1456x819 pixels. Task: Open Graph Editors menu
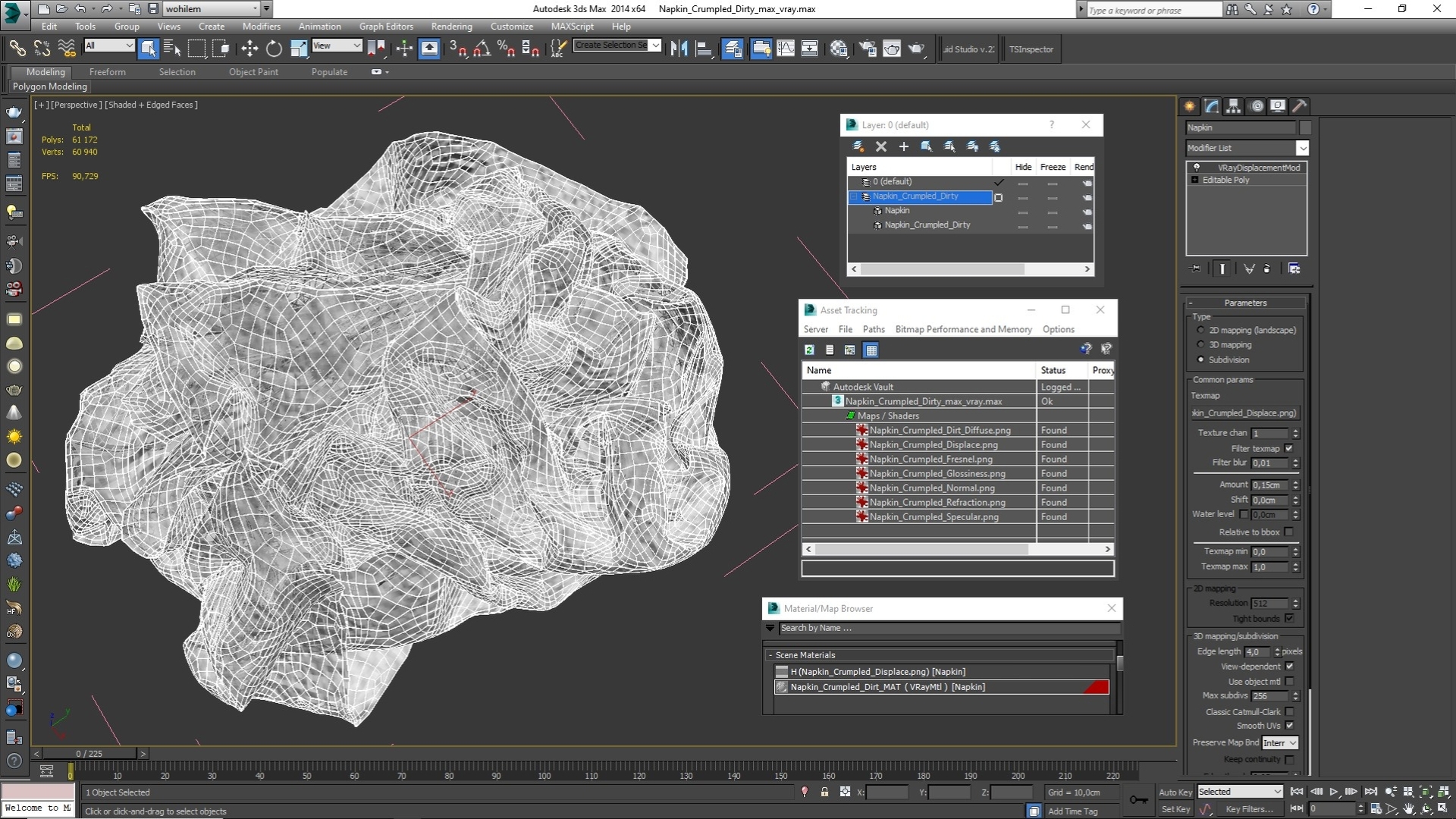[x=386, y=26]
